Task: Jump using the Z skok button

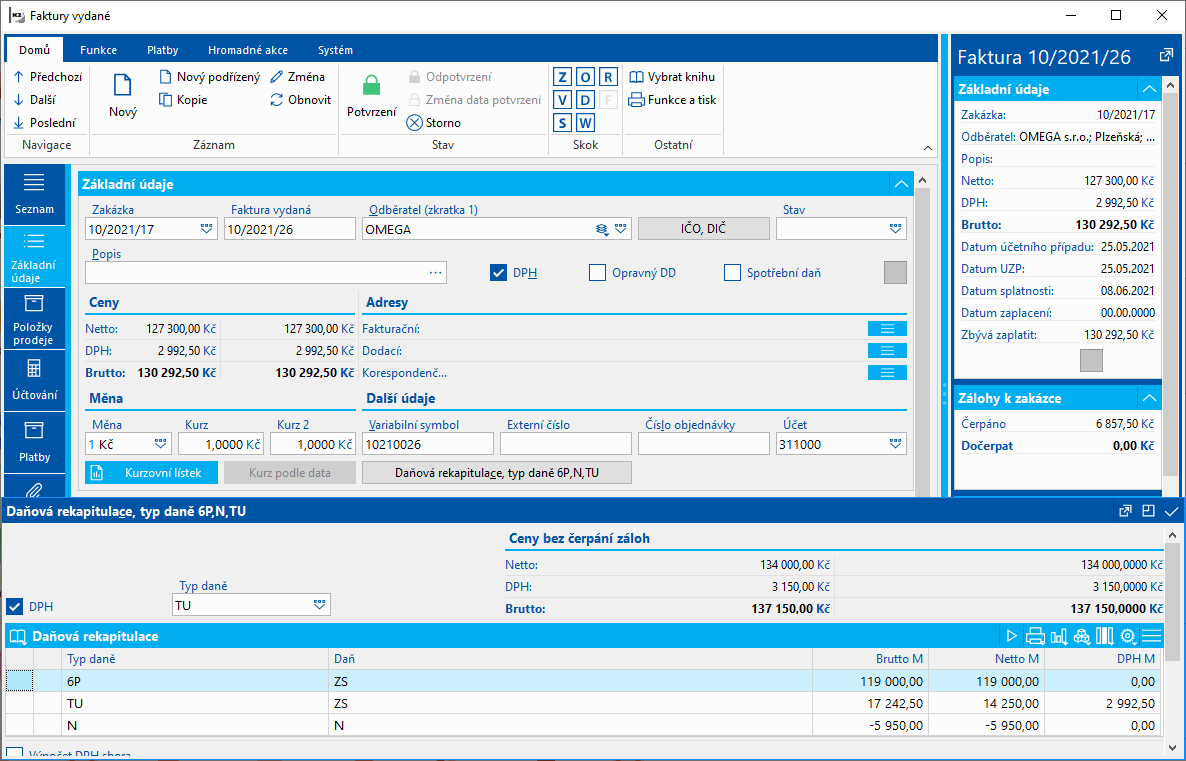Action: coord(563,77)
